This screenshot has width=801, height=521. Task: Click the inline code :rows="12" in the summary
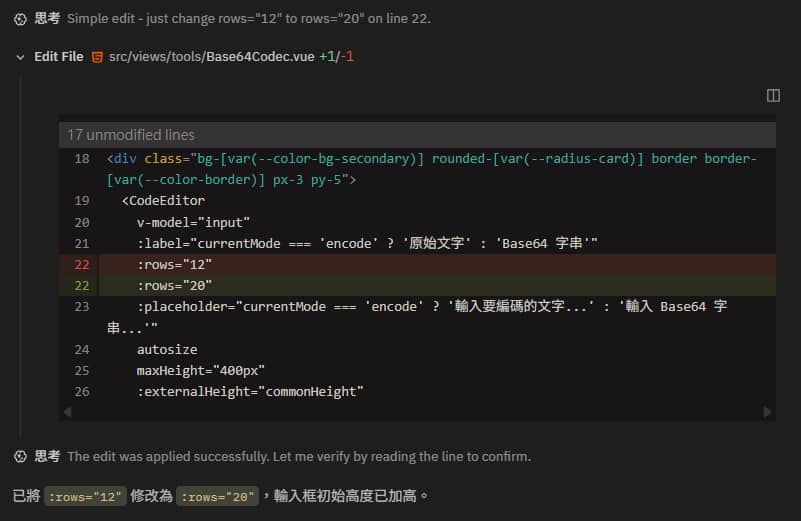coord(85,496)
